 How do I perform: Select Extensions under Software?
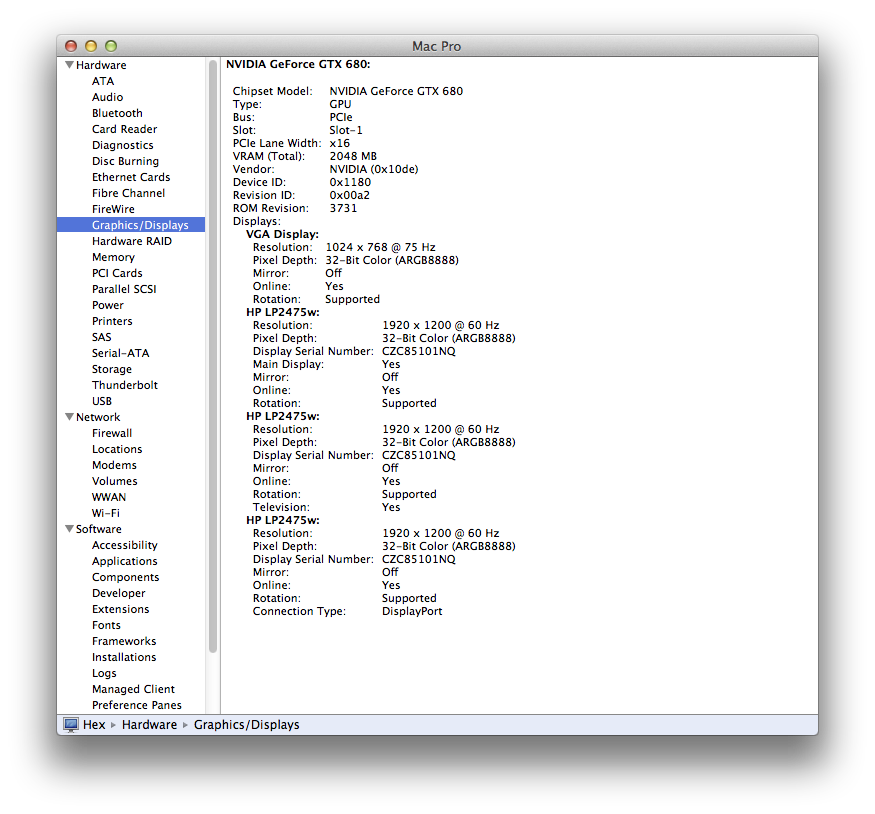(x=121, y=609)
